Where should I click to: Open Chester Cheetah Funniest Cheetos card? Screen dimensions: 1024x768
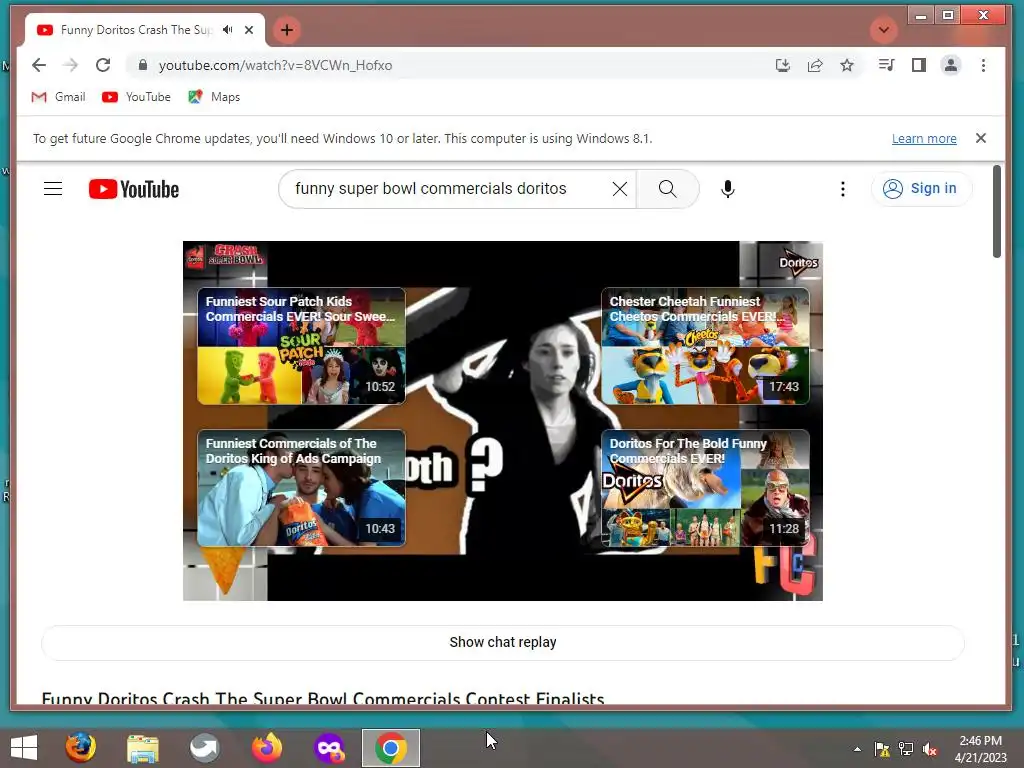point(705,346)
